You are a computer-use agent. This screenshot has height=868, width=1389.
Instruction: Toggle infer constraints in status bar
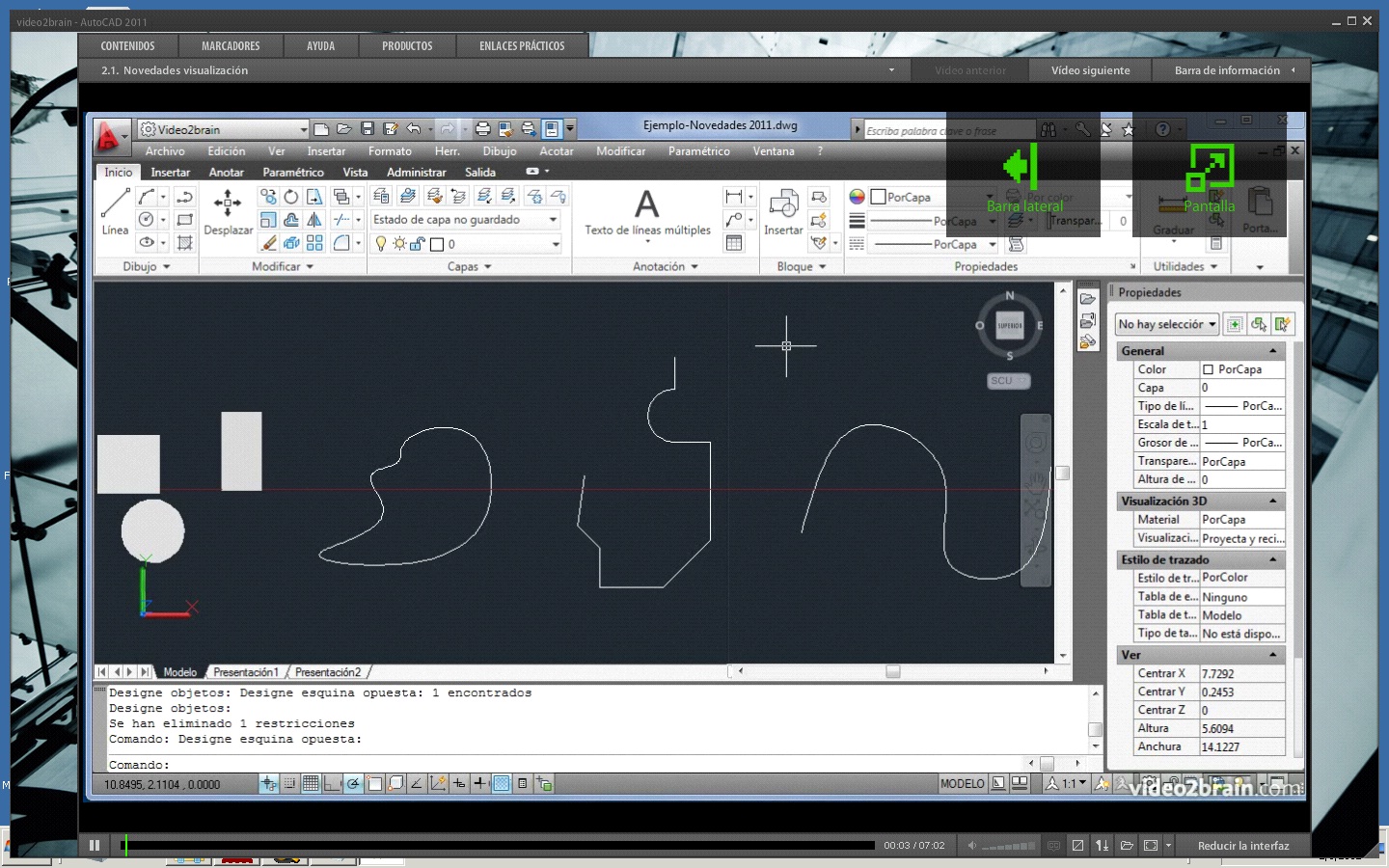(x=268, y=784)
